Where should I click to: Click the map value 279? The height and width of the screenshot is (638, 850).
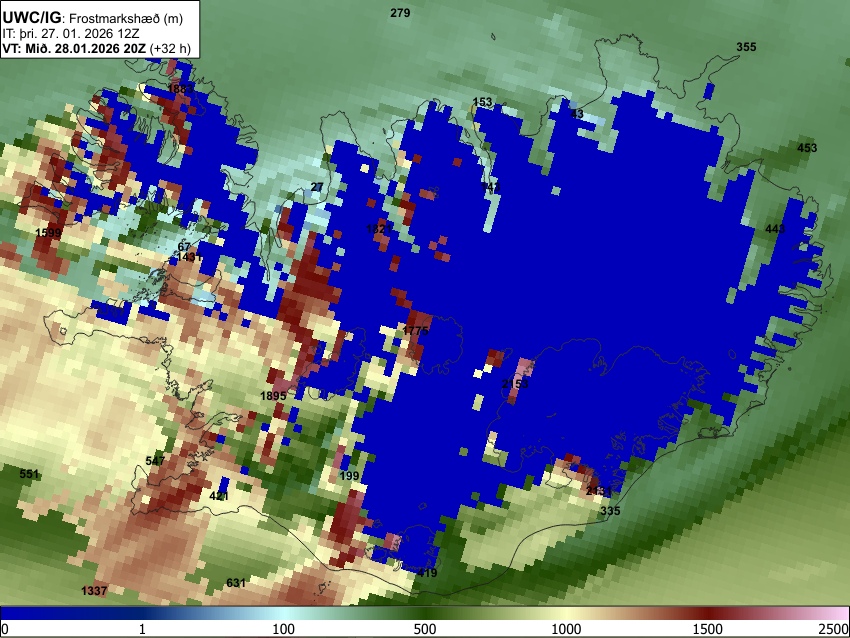point(400,13)
